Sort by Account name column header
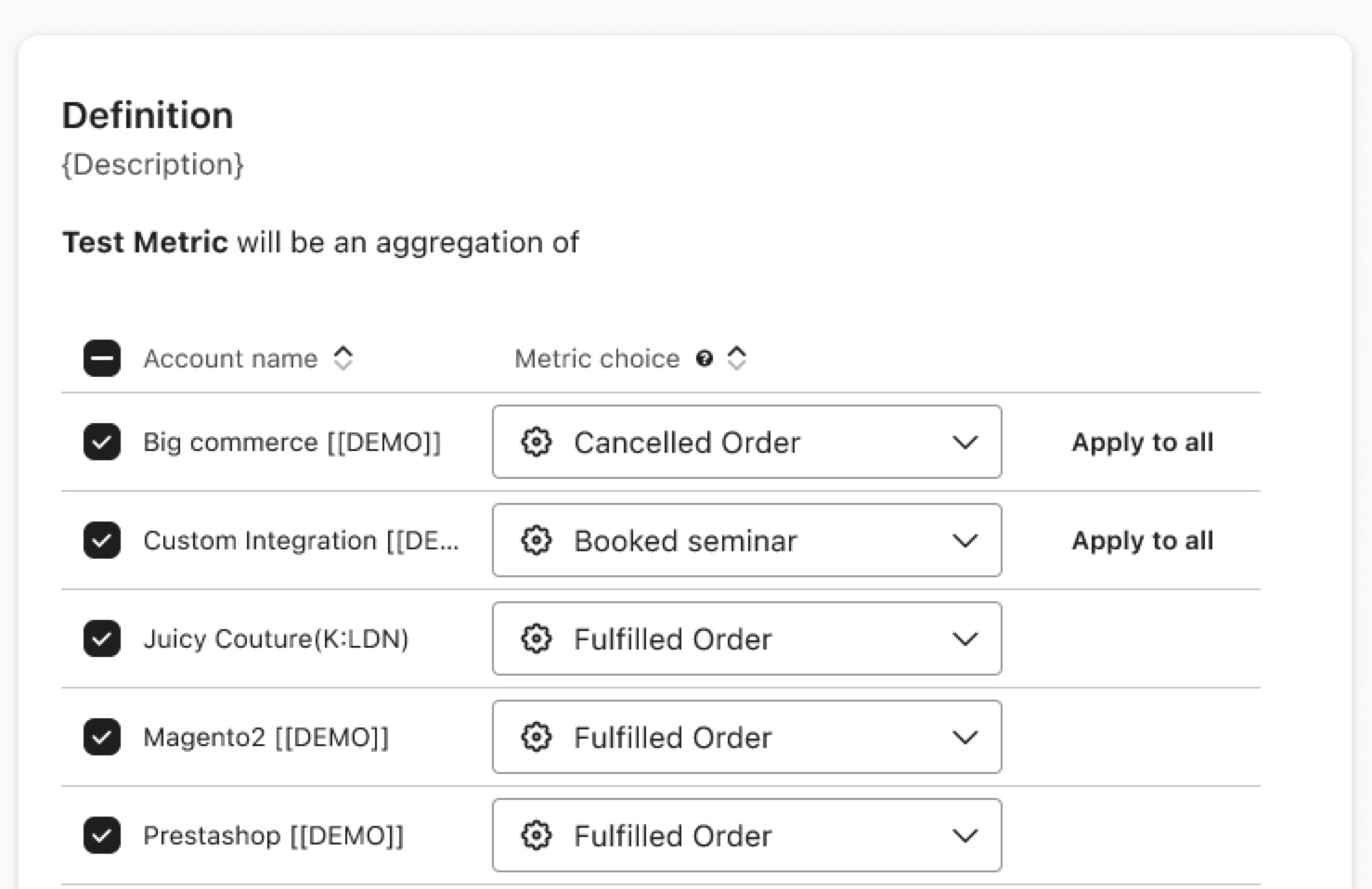 tap(230, 358)
